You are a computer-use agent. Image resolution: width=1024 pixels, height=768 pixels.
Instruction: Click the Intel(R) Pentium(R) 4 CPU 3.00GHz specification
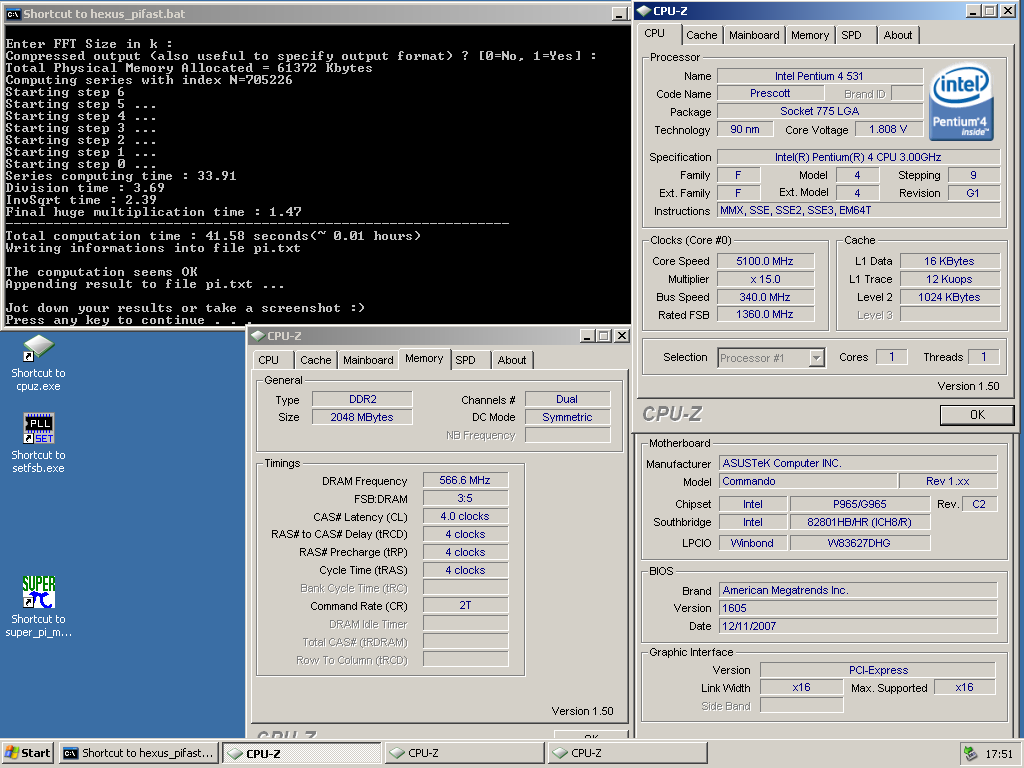[x=858, y=157]
